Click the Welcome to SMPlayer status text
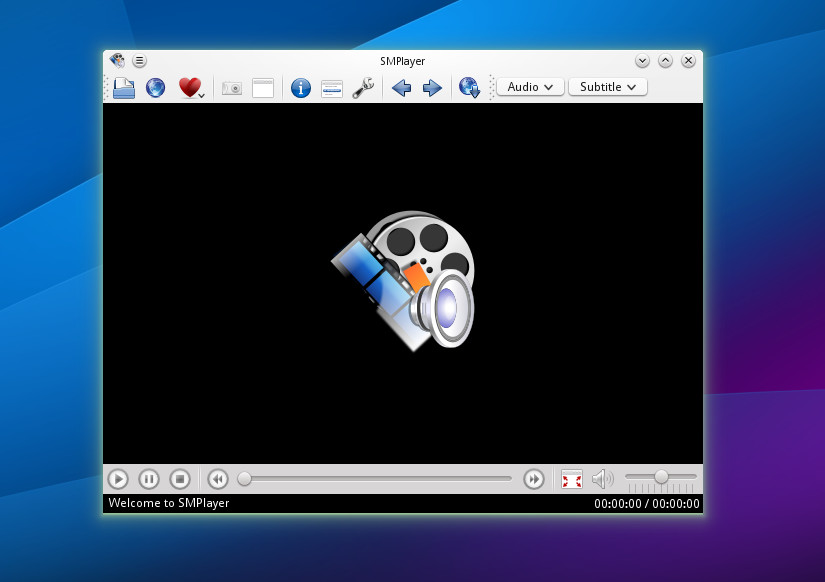This screenshot has height=582, width=825. point(169,503)
